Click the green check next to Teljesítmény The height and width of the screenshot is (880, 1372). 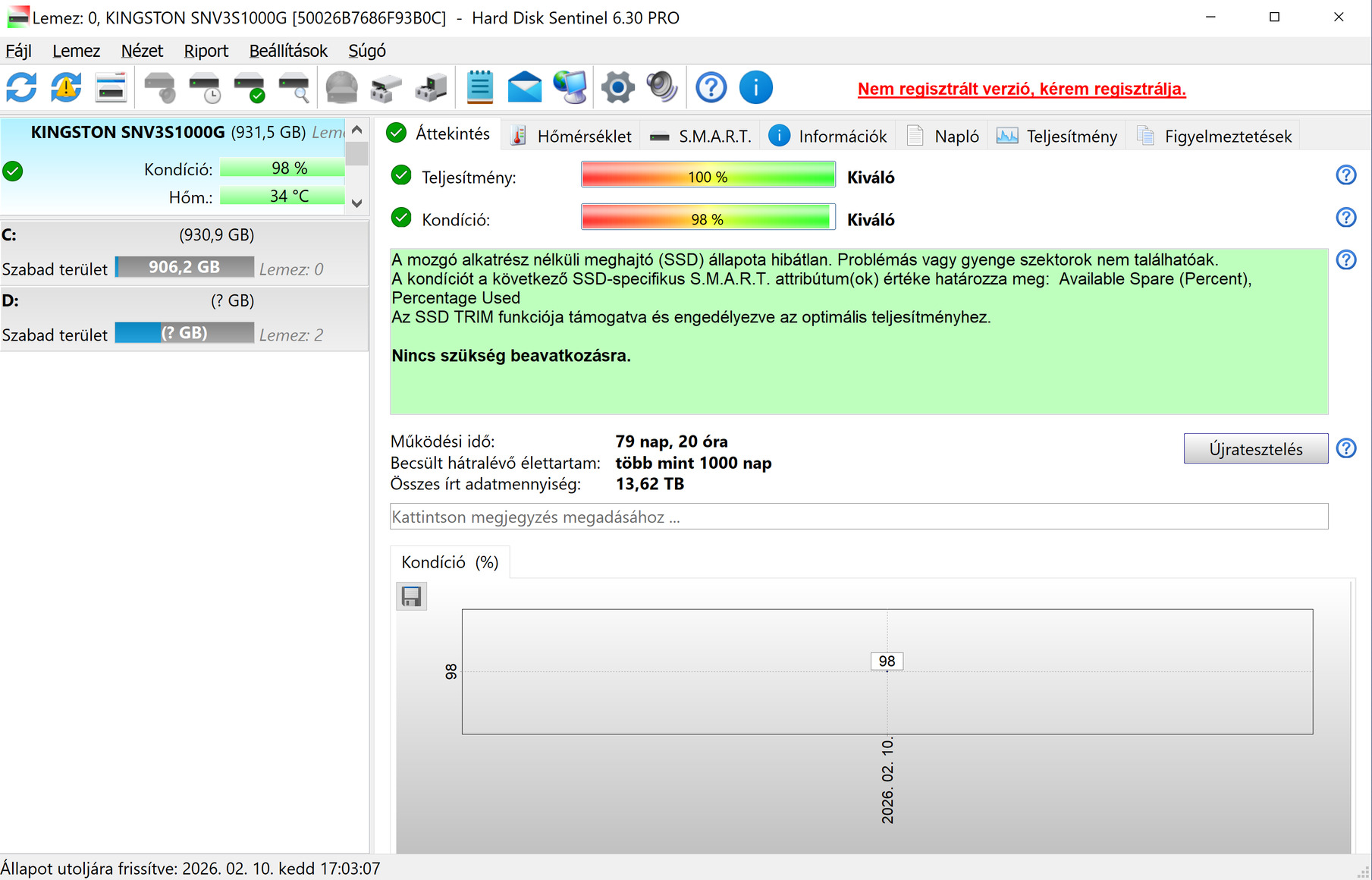tap(401, 176)
